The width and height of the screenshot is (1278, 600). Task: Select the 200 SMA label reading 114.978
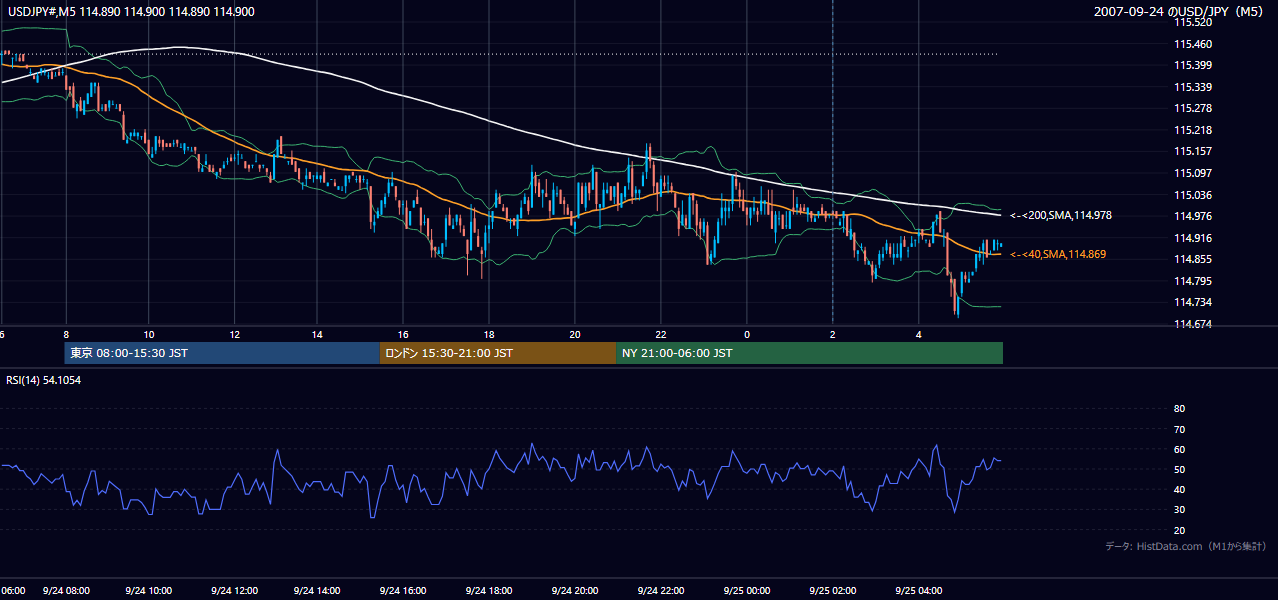click(1061, 215)
